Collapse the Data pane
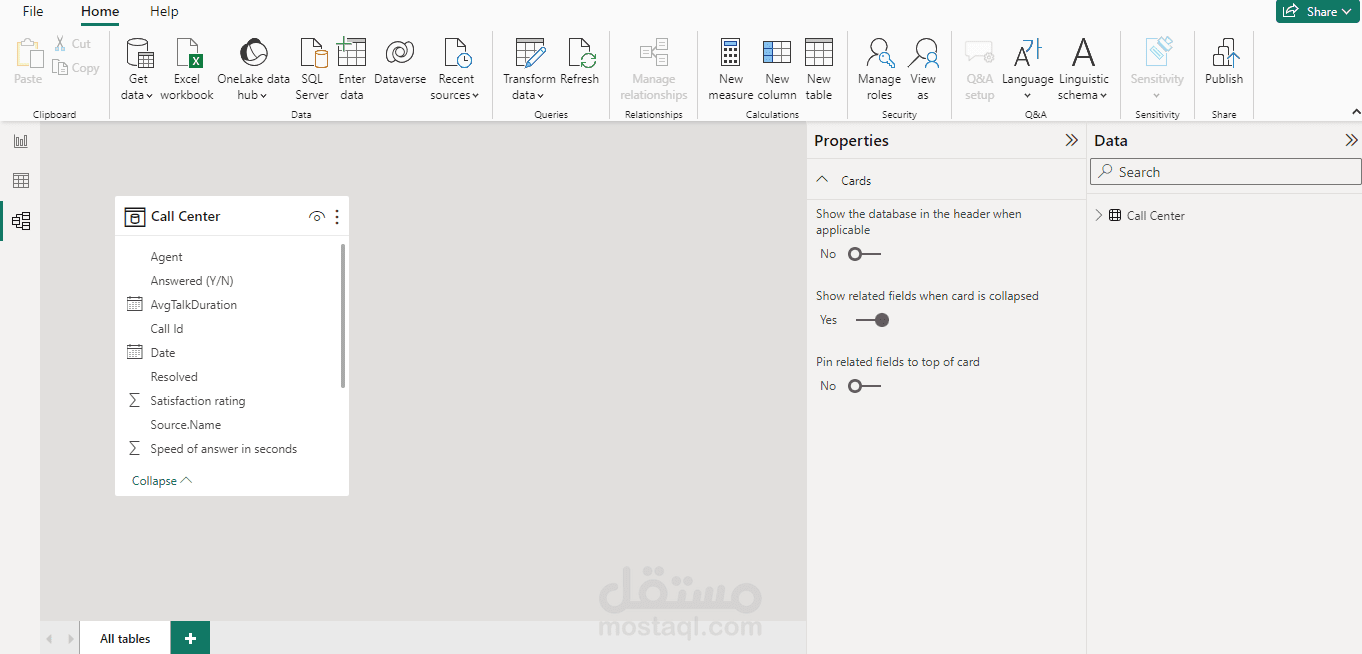Viewport: 1362px width, 654px height. [x=1351, y=141]
